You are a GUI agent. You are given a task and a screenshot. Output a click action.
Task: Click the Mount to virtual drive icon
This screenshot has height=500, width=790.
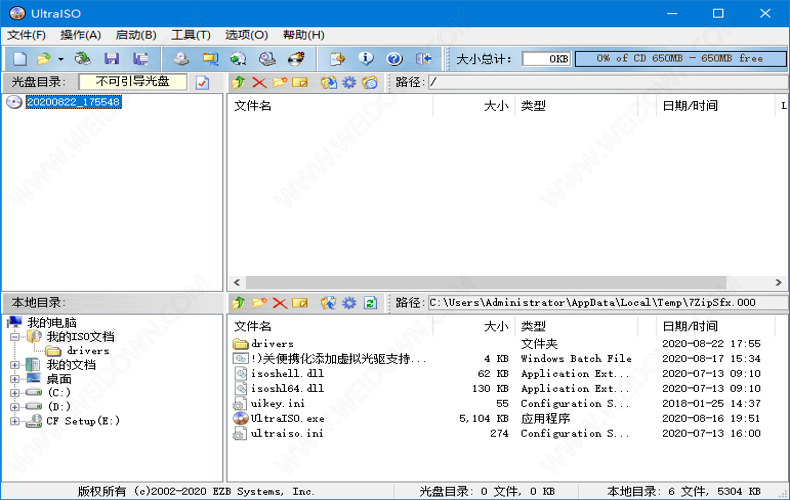267,59
